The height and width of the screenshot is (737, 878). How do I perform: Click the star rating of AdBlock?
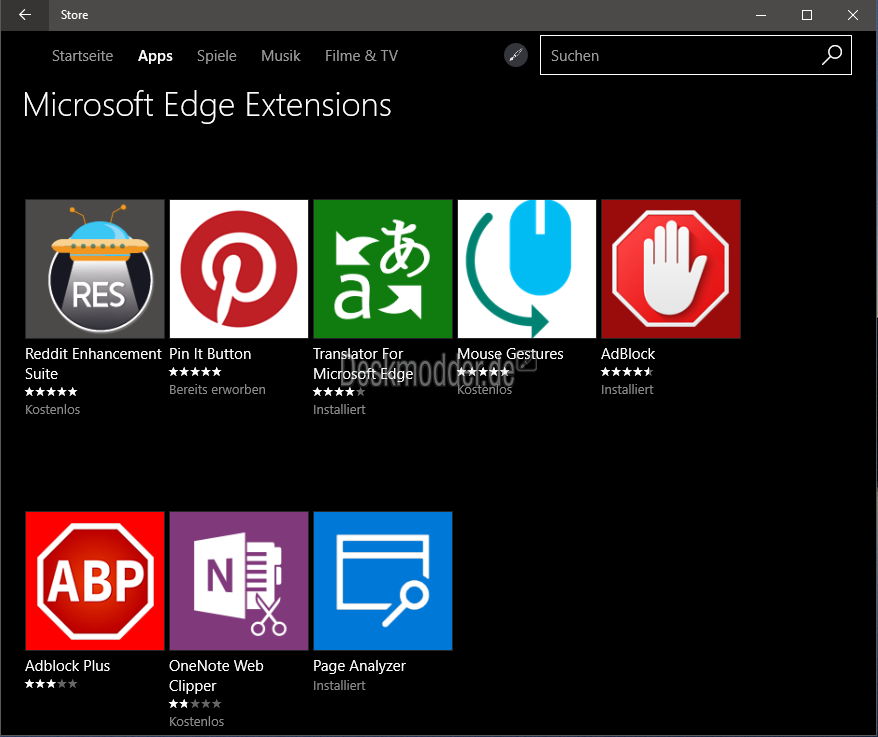[627, 371]
